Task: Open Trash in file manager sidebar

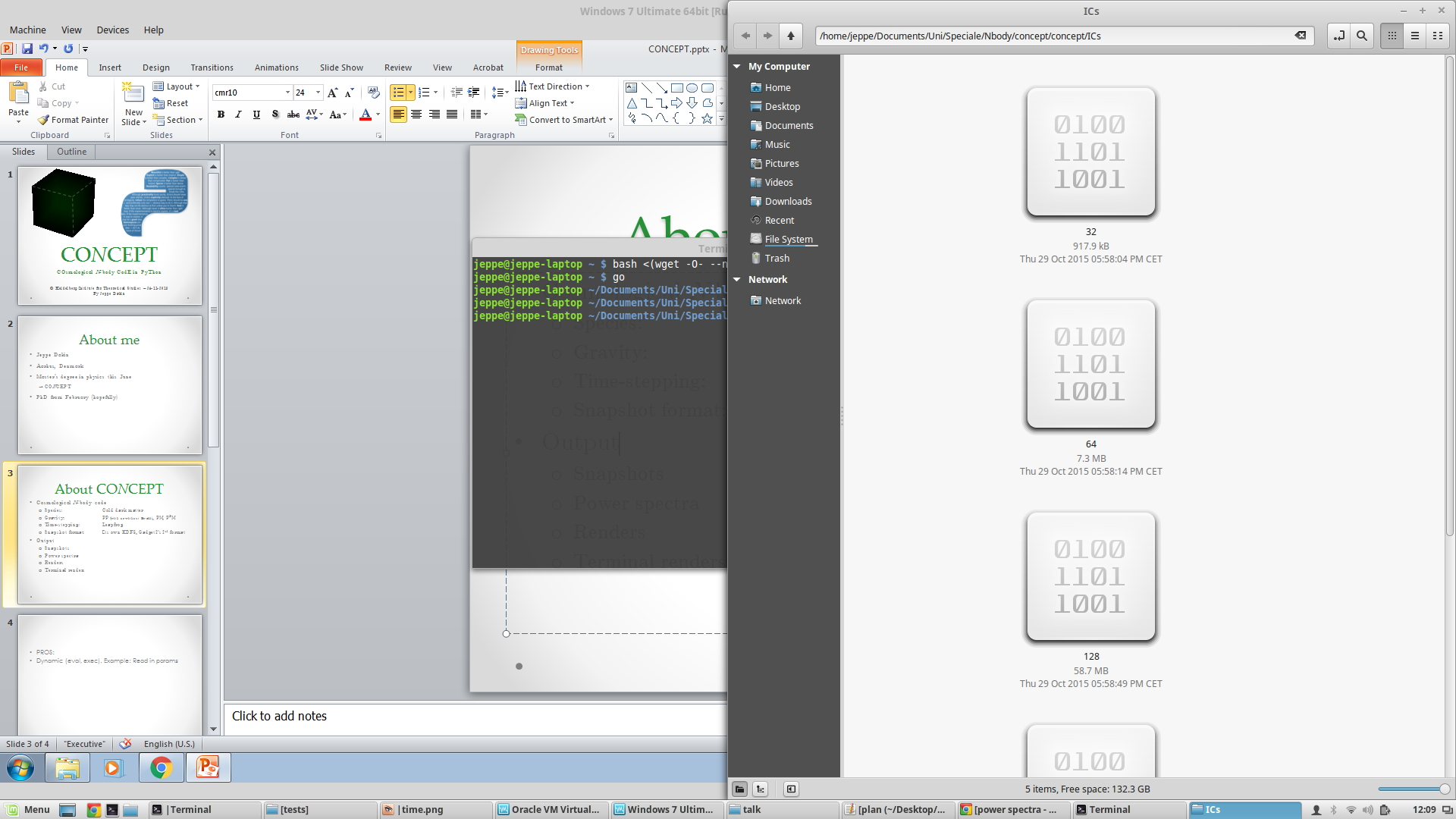Action: click(x=777, y=258)
